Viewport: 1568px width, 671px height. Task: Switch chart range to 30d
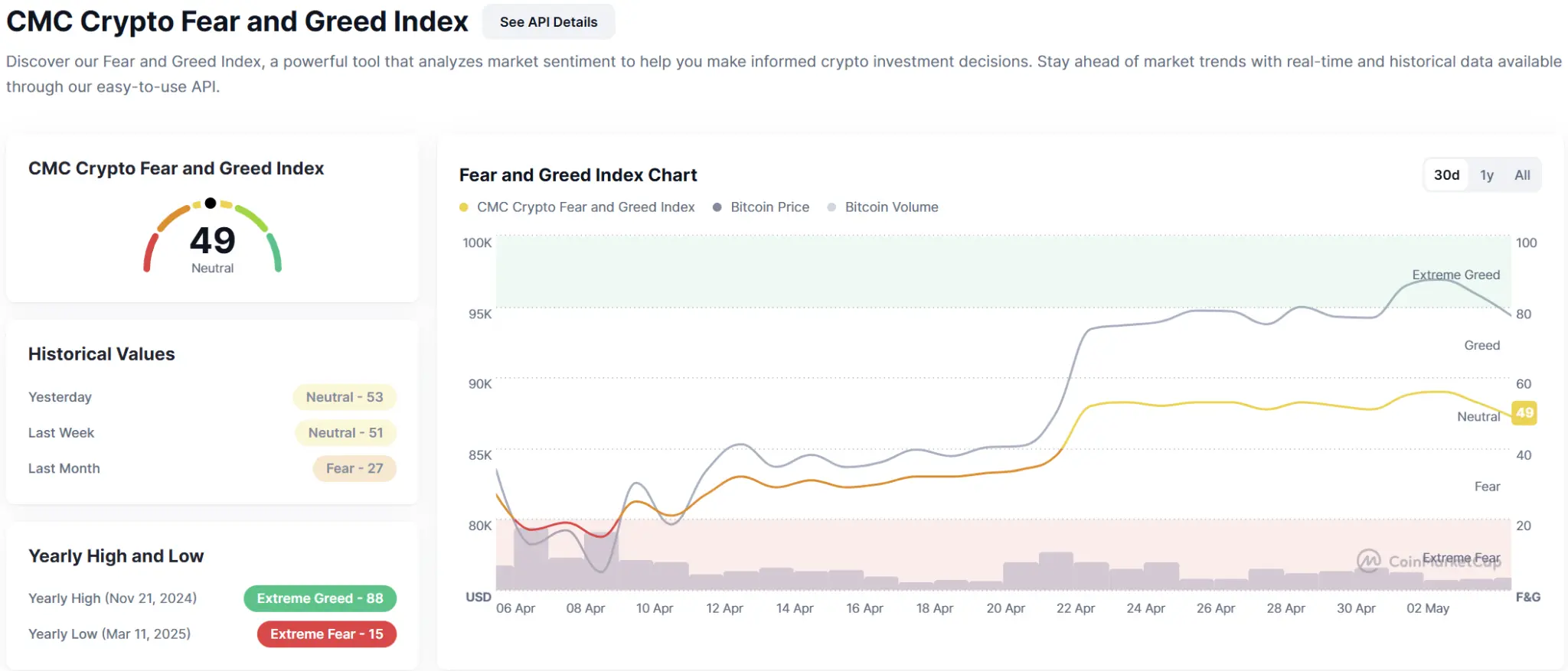coord(1446,175)
